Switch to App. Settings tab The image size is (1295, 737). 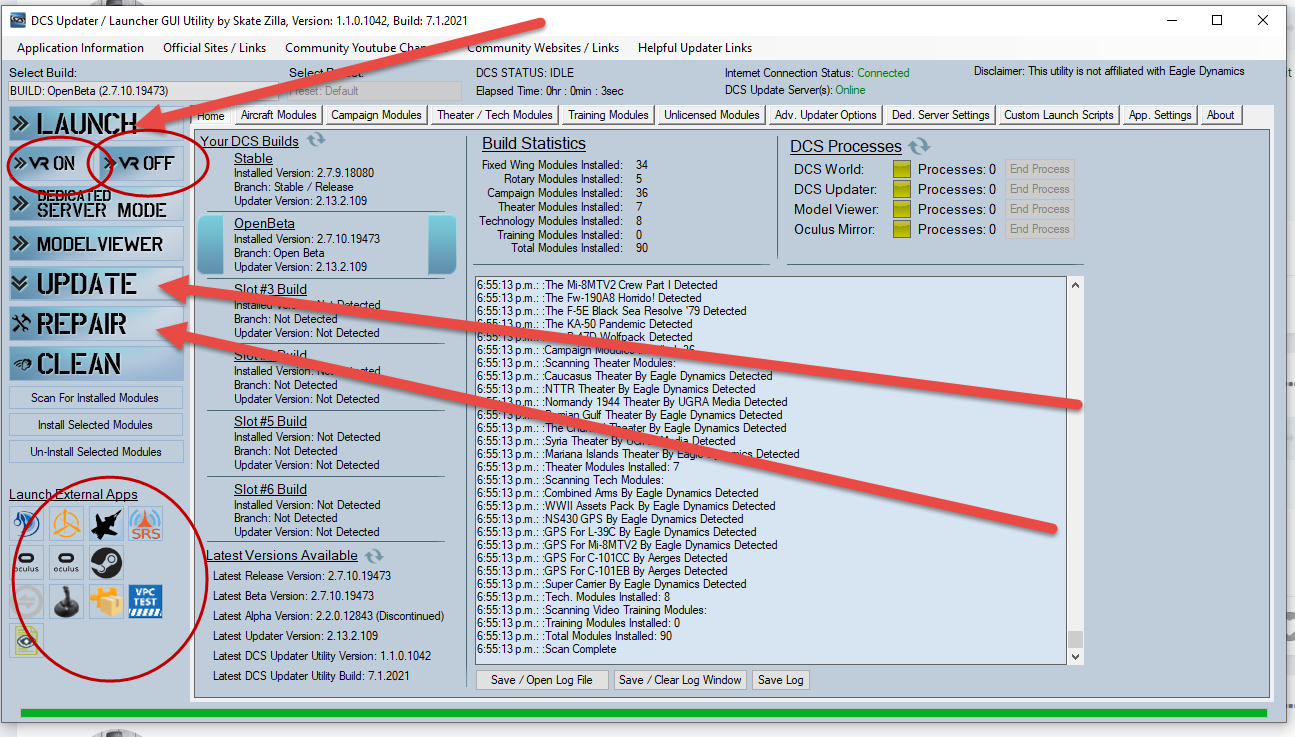point(1160,115)
